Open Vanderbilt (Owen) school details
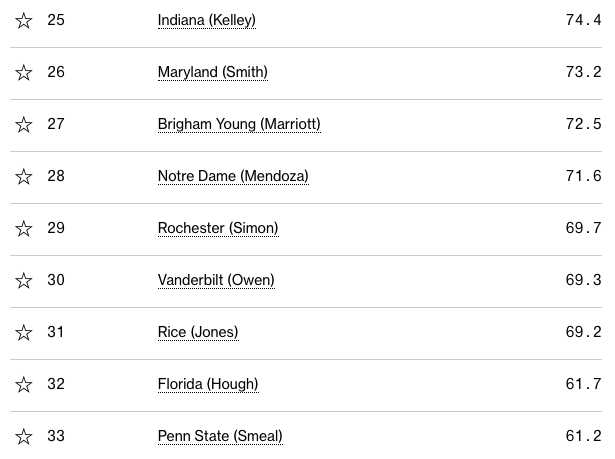 216,281
